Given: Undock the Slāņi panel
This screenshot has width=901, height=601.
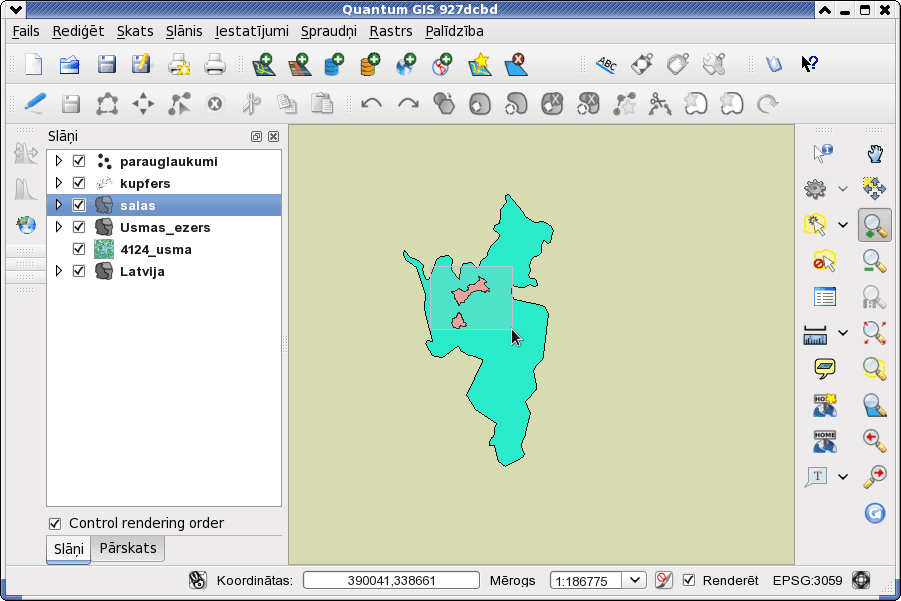Looking at the screenshot, I should pos(256,136).
